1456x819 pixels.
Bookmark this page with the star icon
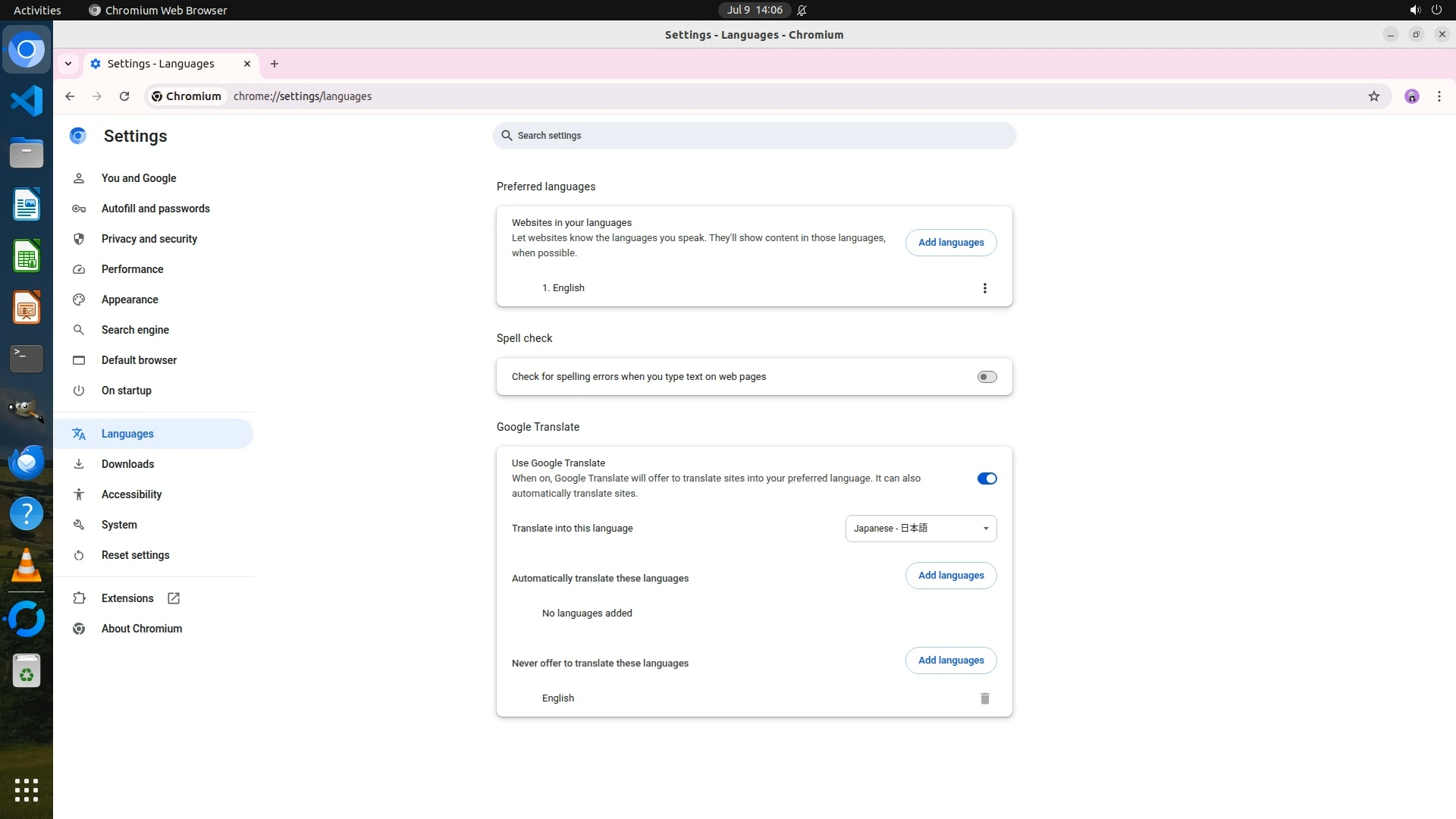(1373, 96)
